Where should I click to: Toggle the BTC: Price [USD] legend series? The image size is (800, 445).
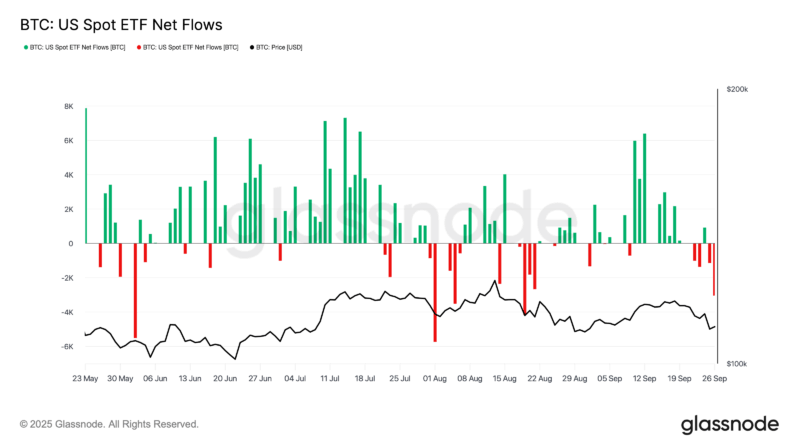(x=279, y=47)
